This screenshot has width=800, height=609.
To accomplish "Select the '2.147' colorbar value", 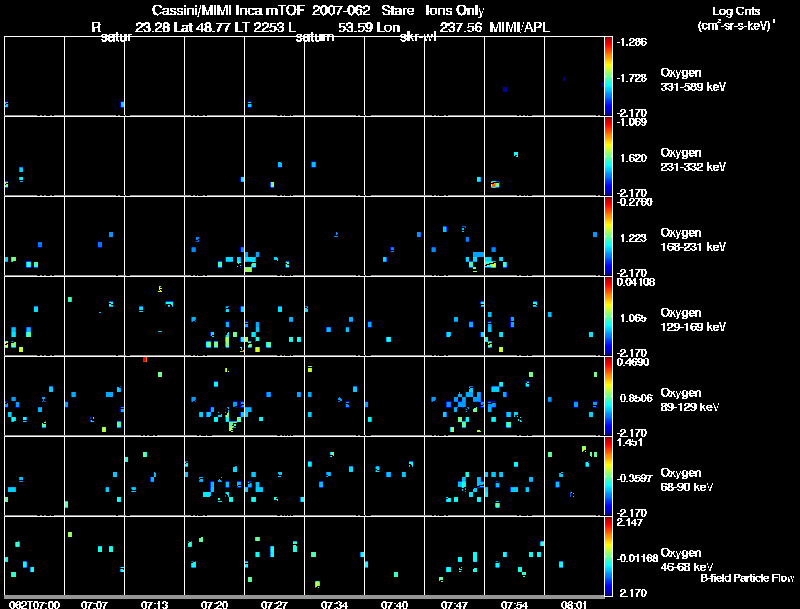I will click(630, 522).
